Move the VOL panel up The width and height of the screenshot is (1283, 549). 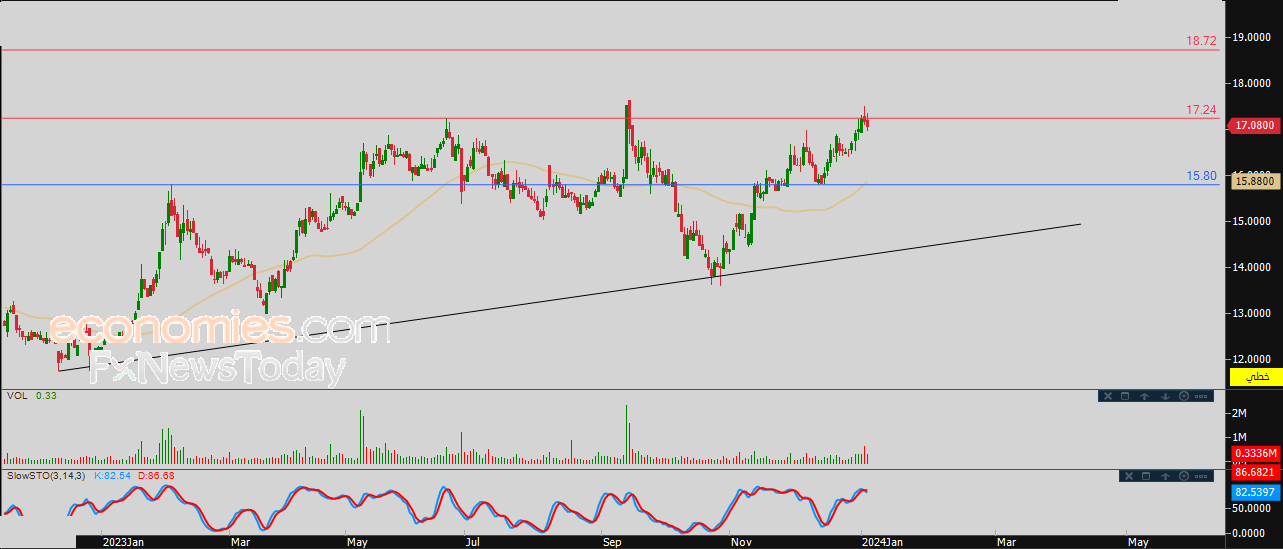click(x=1144, y=396)
